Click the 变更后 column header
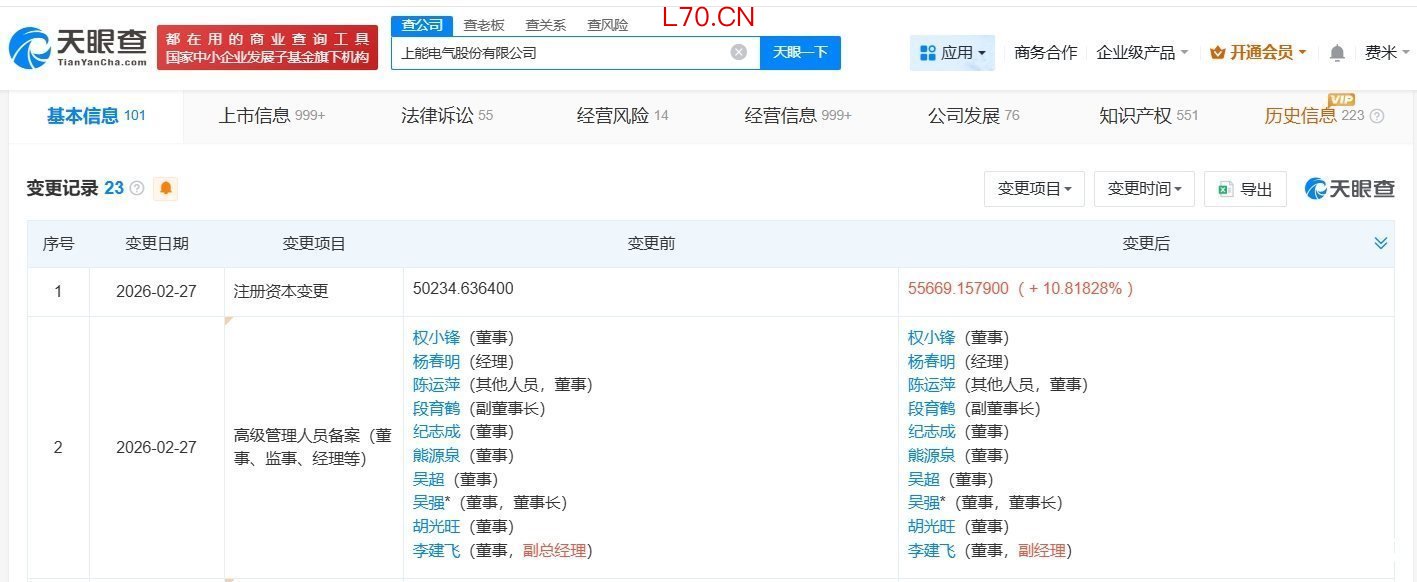This screenshot has height=582, width=1417. pyautogui.click(x=1146, y=243)
